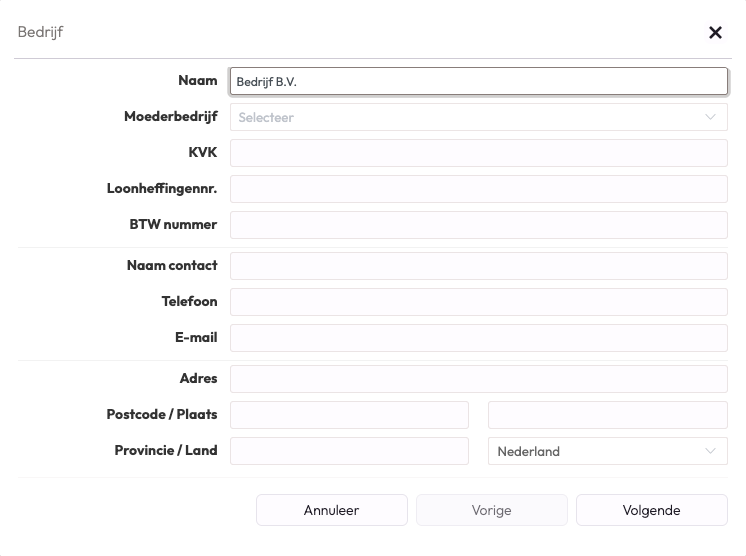Click the Moederbedrijf dropdown chevron arrow
The height and width of the screenshot is (556, 746).
pos(710,117)
